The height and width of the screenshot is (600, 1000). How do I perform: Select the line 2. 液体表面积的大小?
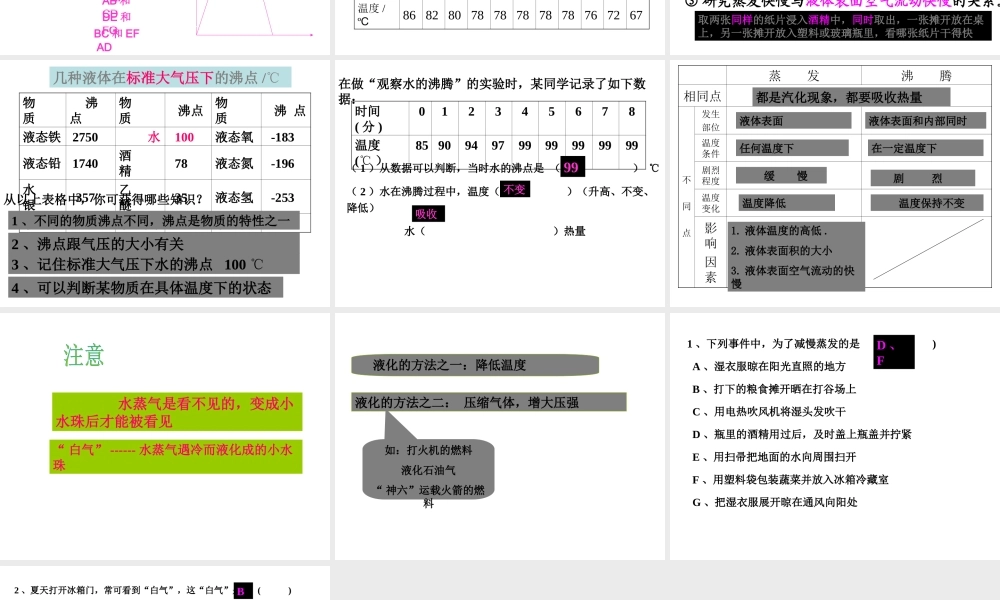[x=781, y=251]
